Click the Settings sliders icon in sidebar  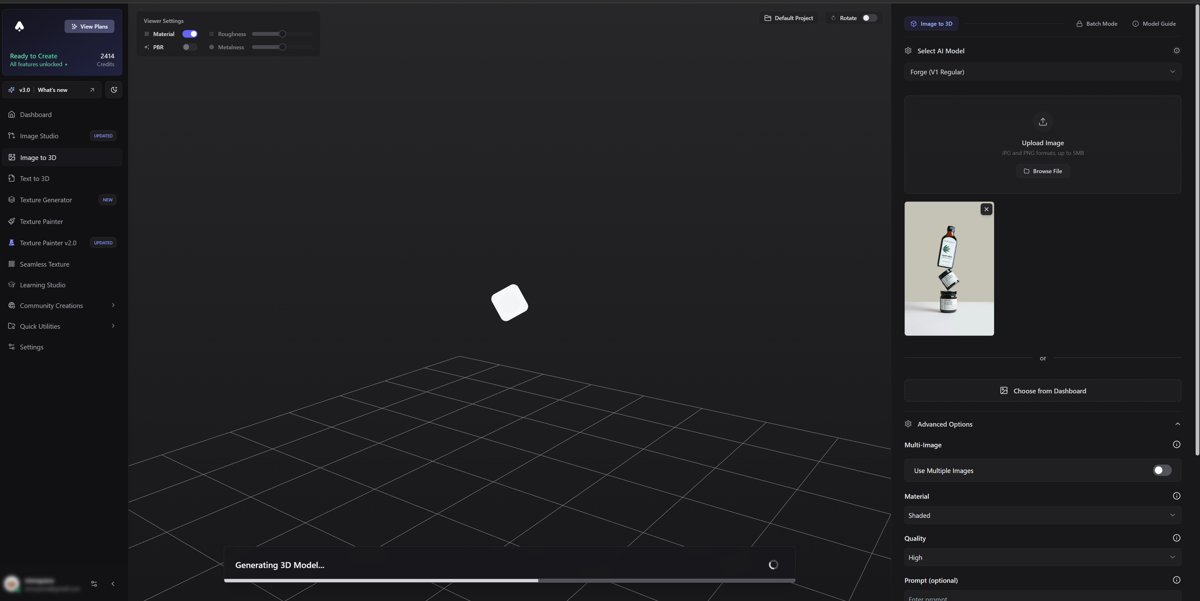click(x=11, y=347)
